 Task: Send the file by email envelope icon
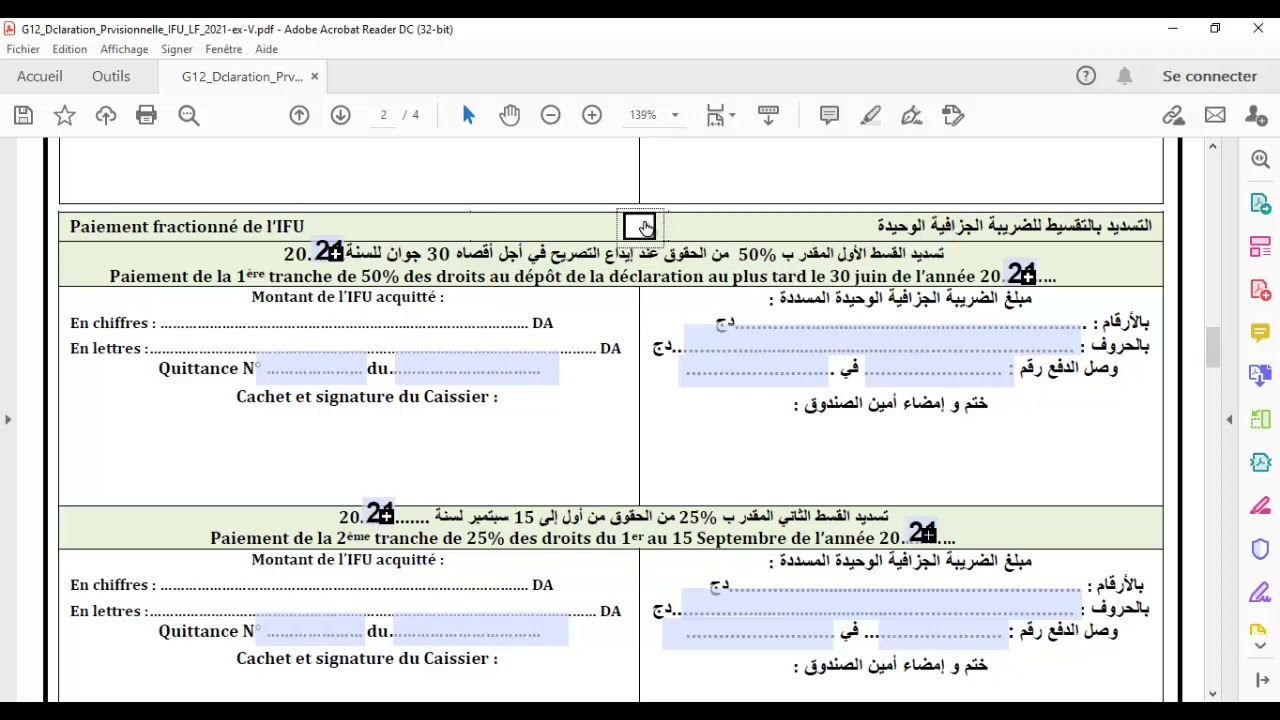(1215, 115)
